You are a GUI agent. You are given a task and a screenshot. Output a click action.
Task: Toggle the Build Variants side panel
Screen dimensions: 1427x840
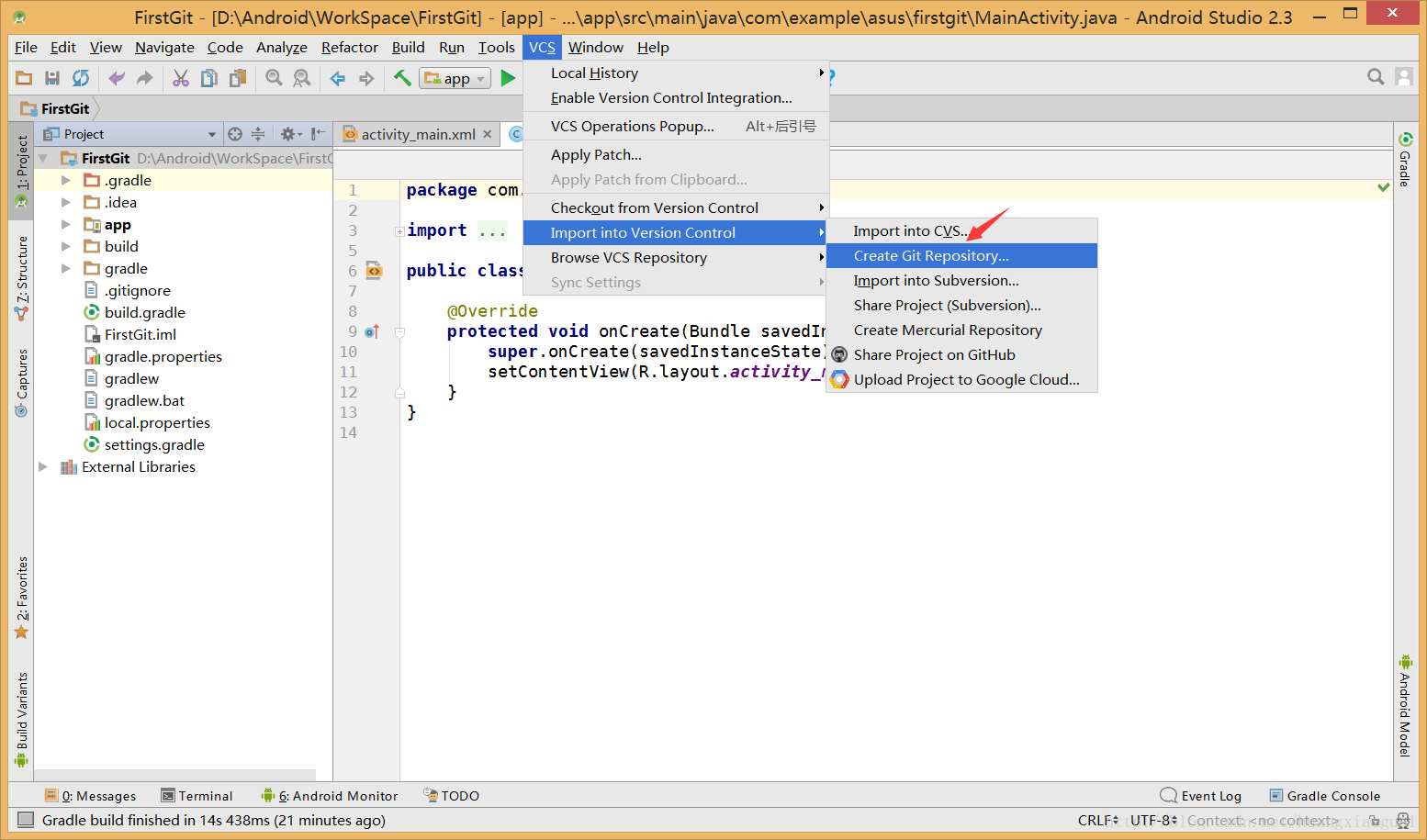21,720
